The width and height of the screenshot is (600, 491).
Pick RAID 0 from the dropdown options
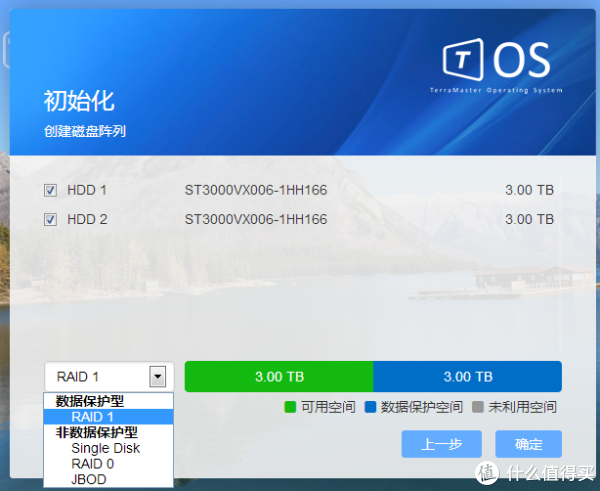(92, 464)
